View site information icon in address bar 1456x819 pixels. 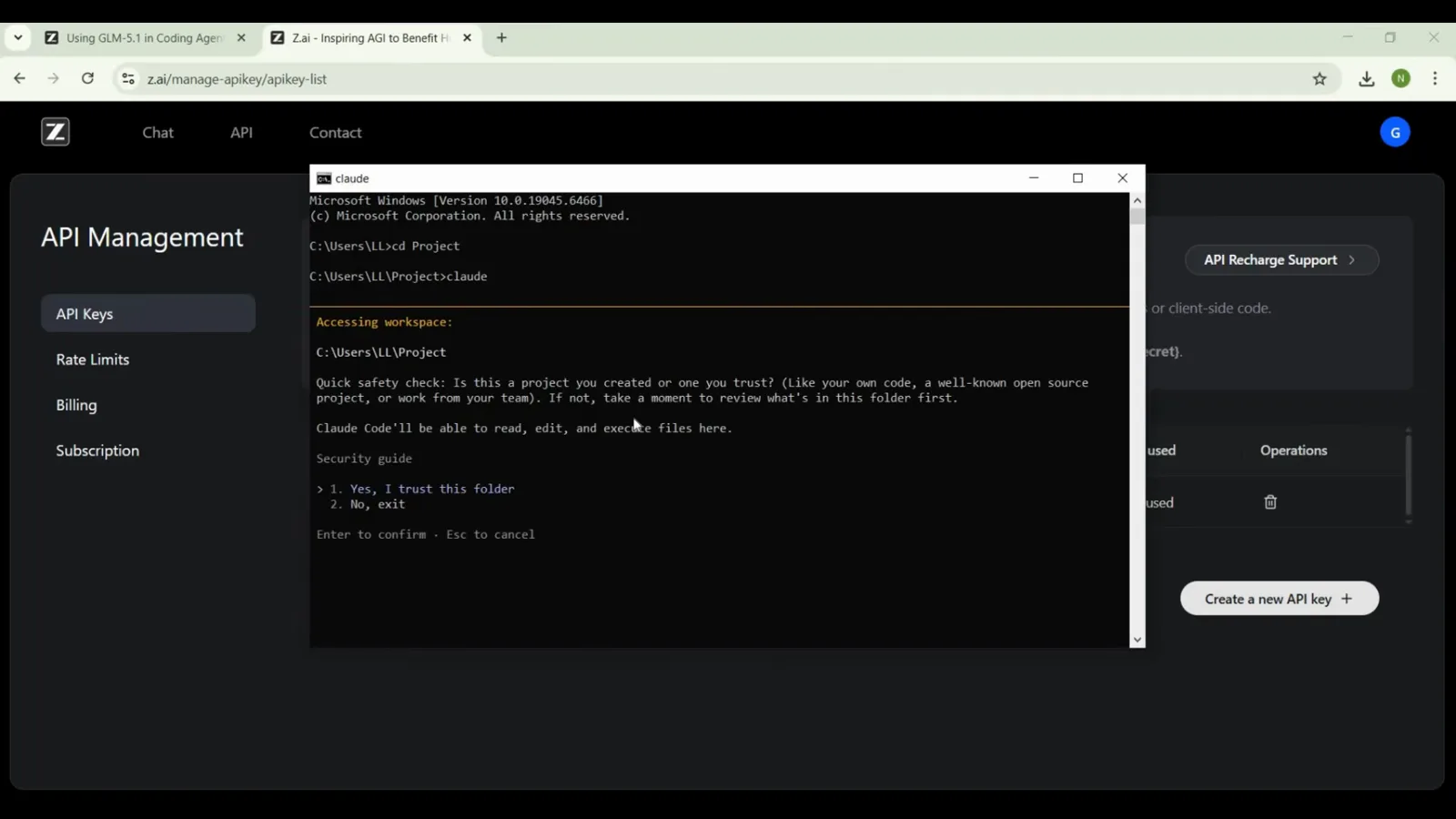coord(128,79)
